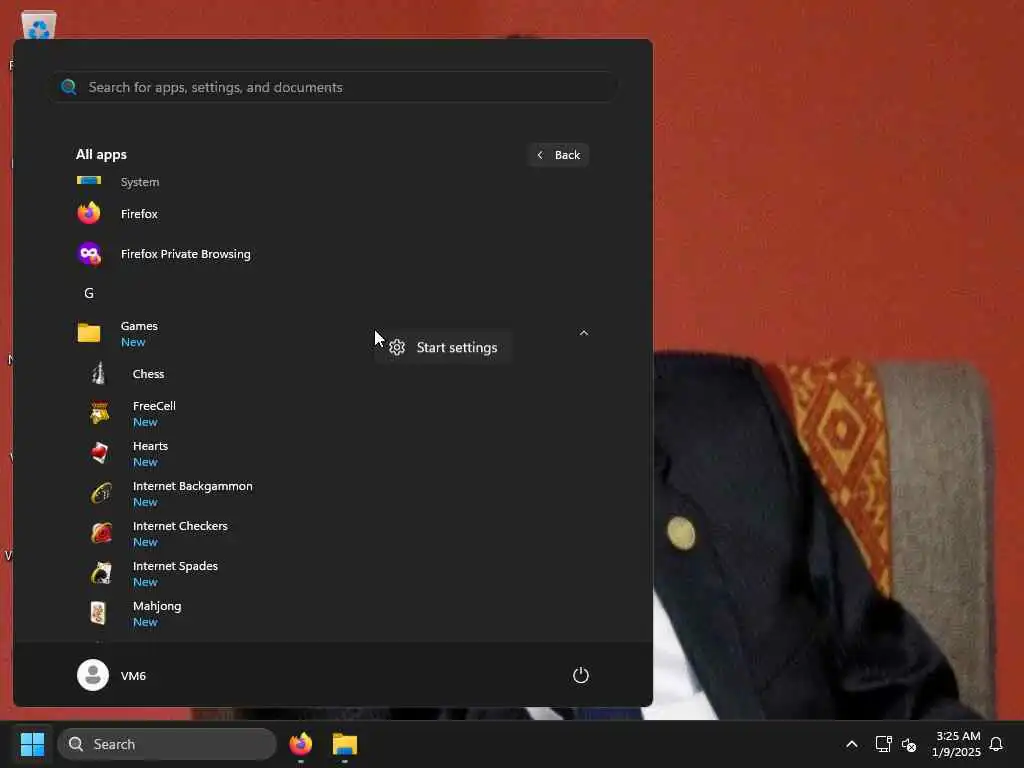Go Back from All apps

(x=558, y=155)
